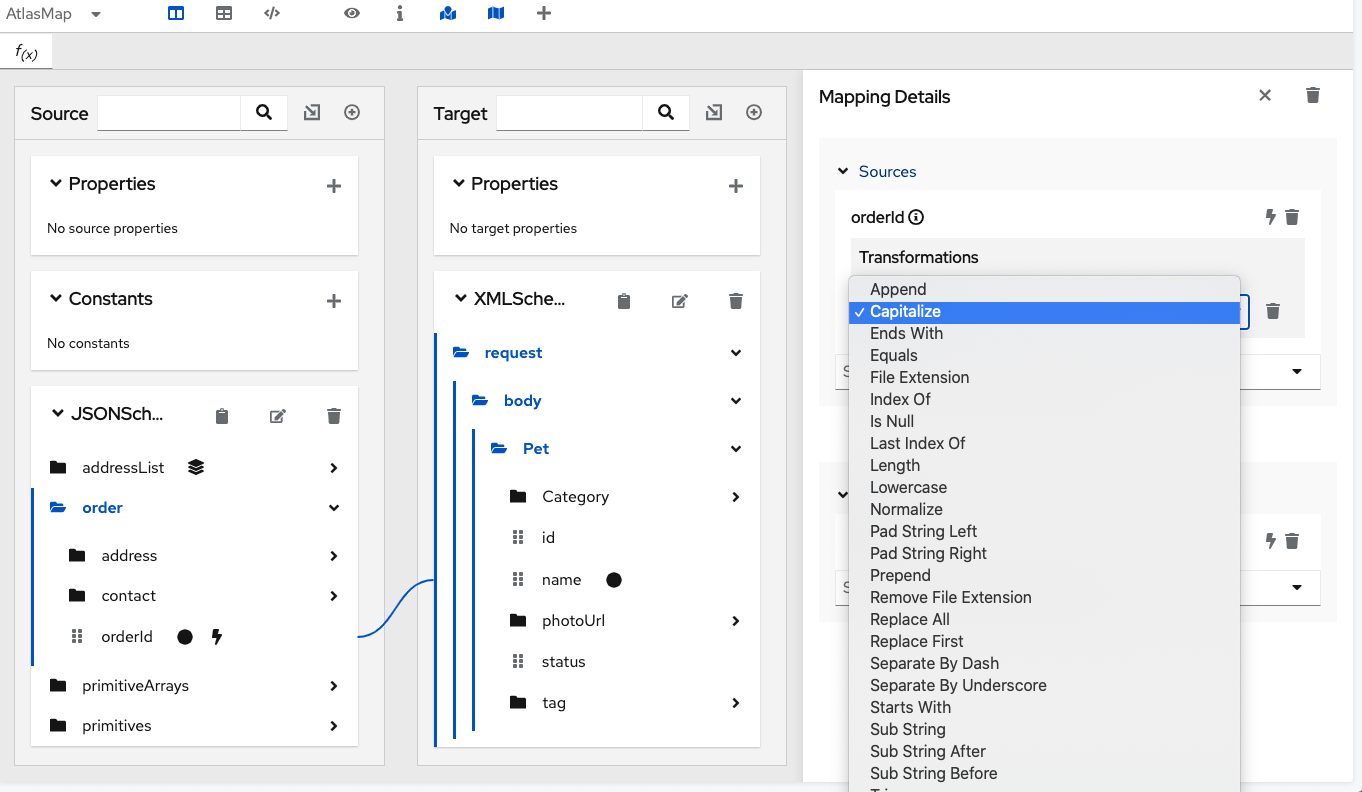
Task: Add a new Target property with the plus
Action: pyautogui.click(x=736, y=185)
